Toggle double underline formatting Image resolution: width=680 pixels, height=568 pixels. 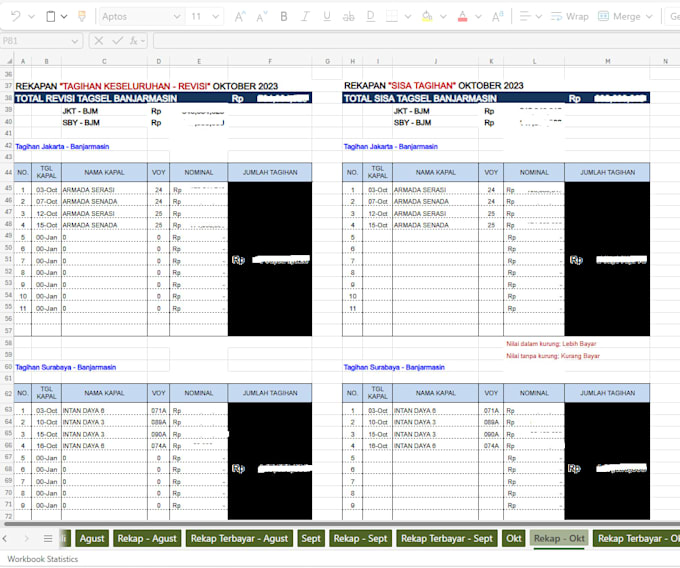click(370, 16)
